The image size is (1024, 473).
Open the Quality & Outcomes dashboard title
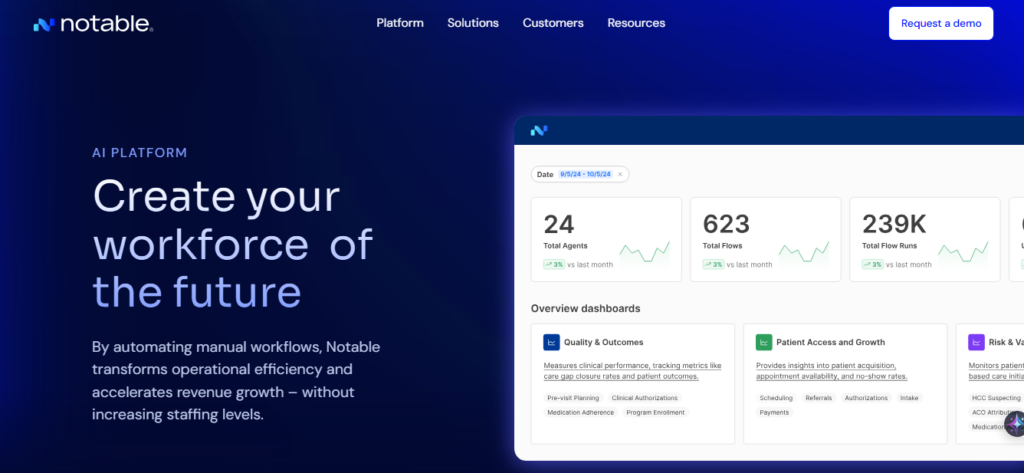(x=603, y=342)
